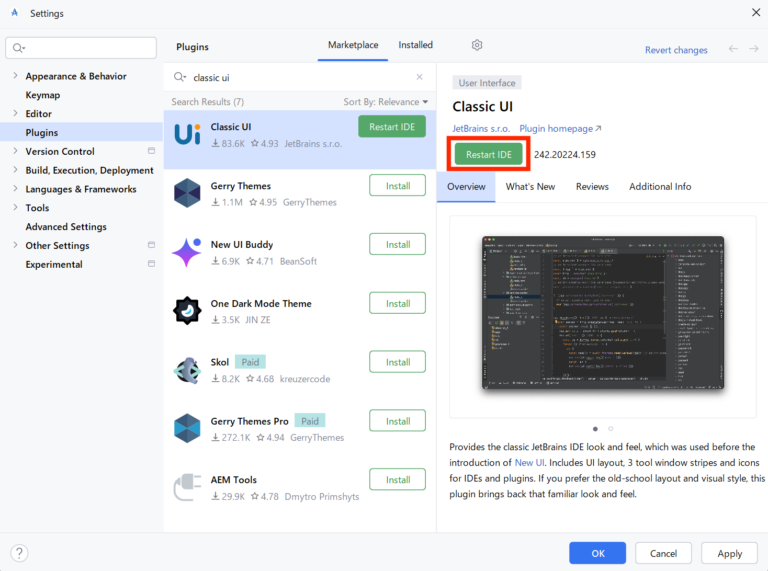The image size is (768, 571).
Task: Click the Version Control project-level icon
Action: click(151, 151)
